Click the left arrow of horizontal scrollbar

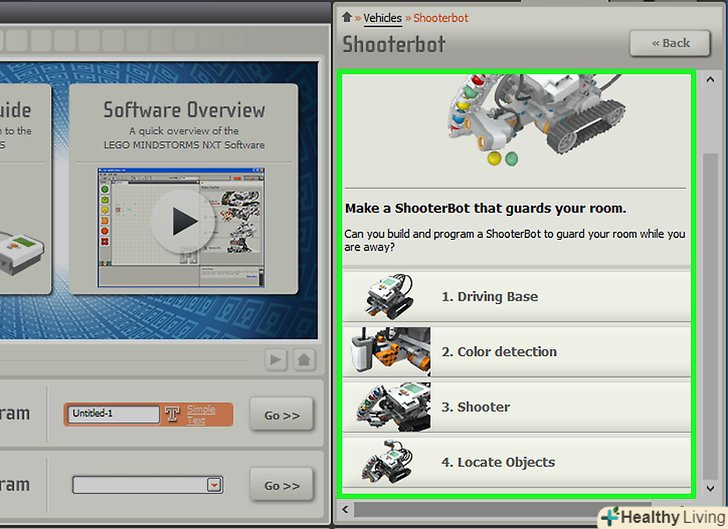347,509
